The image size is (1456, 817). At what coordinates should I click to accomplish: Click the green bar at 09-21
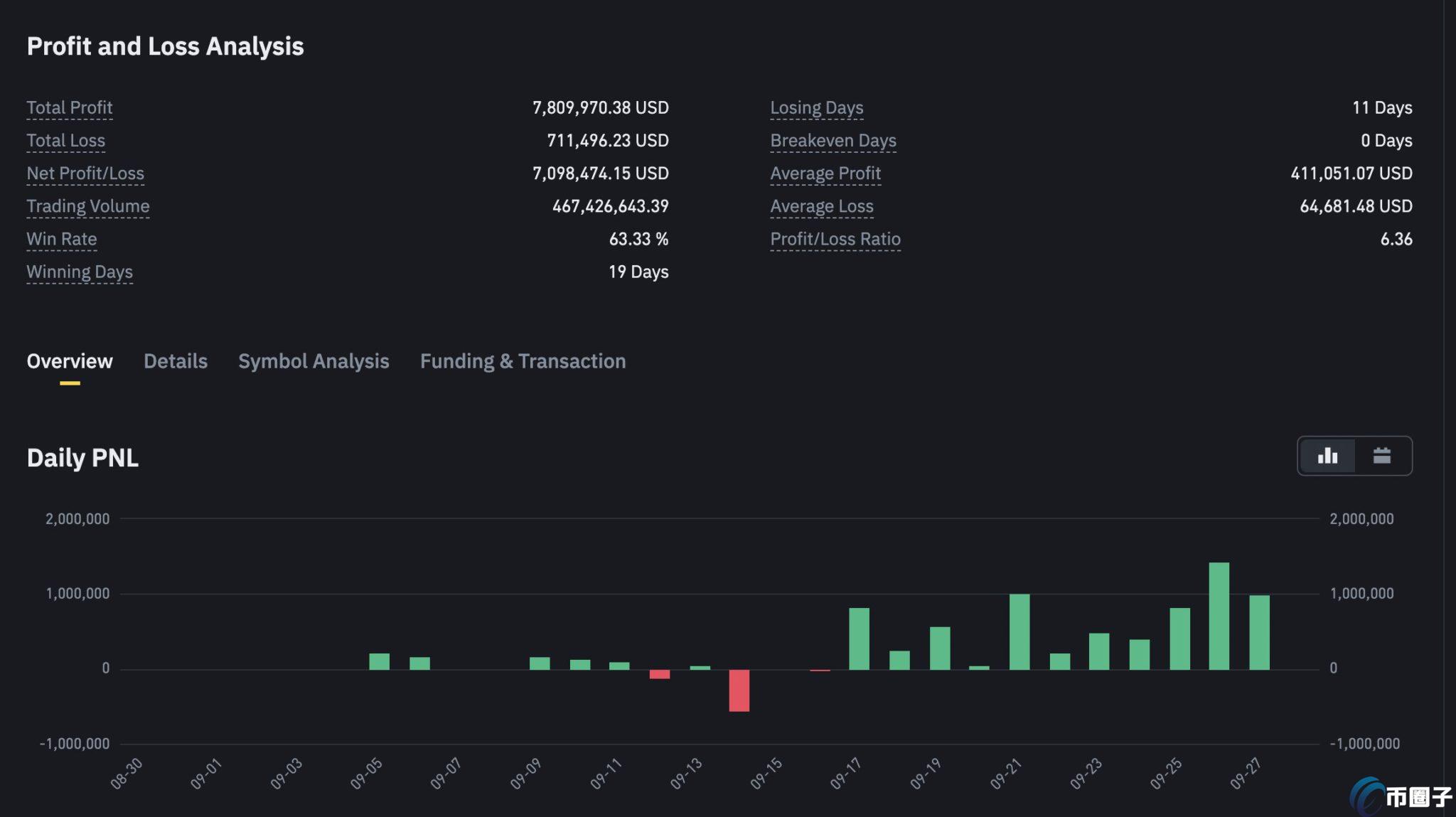point(1019,632)
